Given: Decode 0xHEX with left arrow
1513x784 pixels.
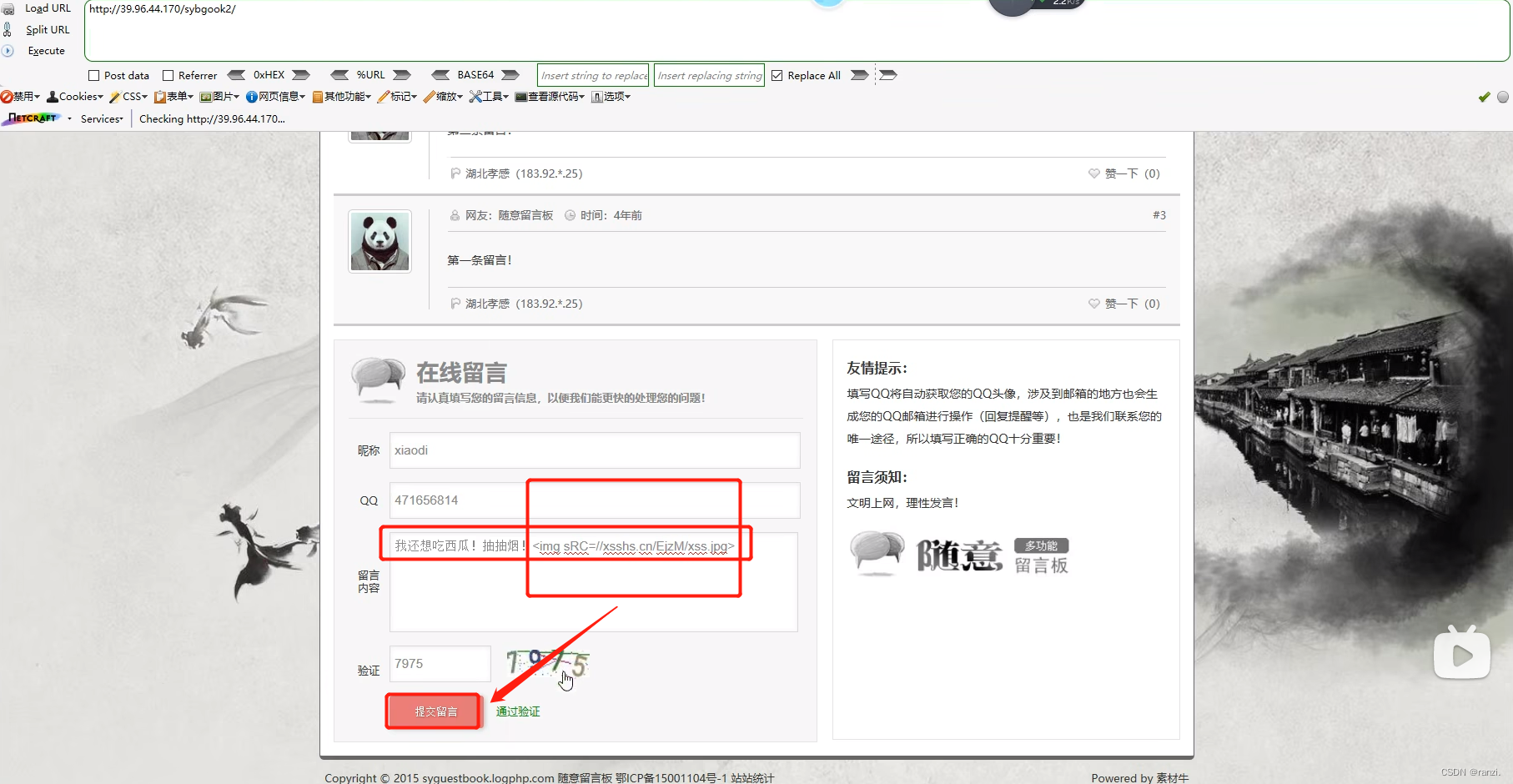Looking at the screenshot, I should [x=236, y=75].
